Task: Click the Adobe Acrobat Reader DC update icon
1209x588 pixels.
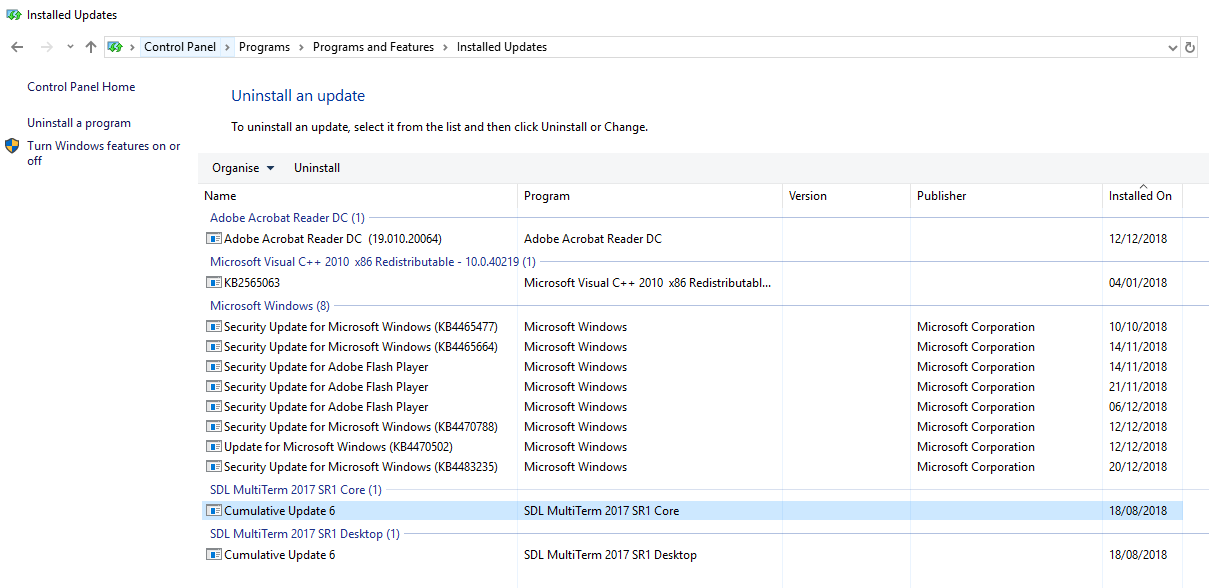Action: [x=213, y=239]
